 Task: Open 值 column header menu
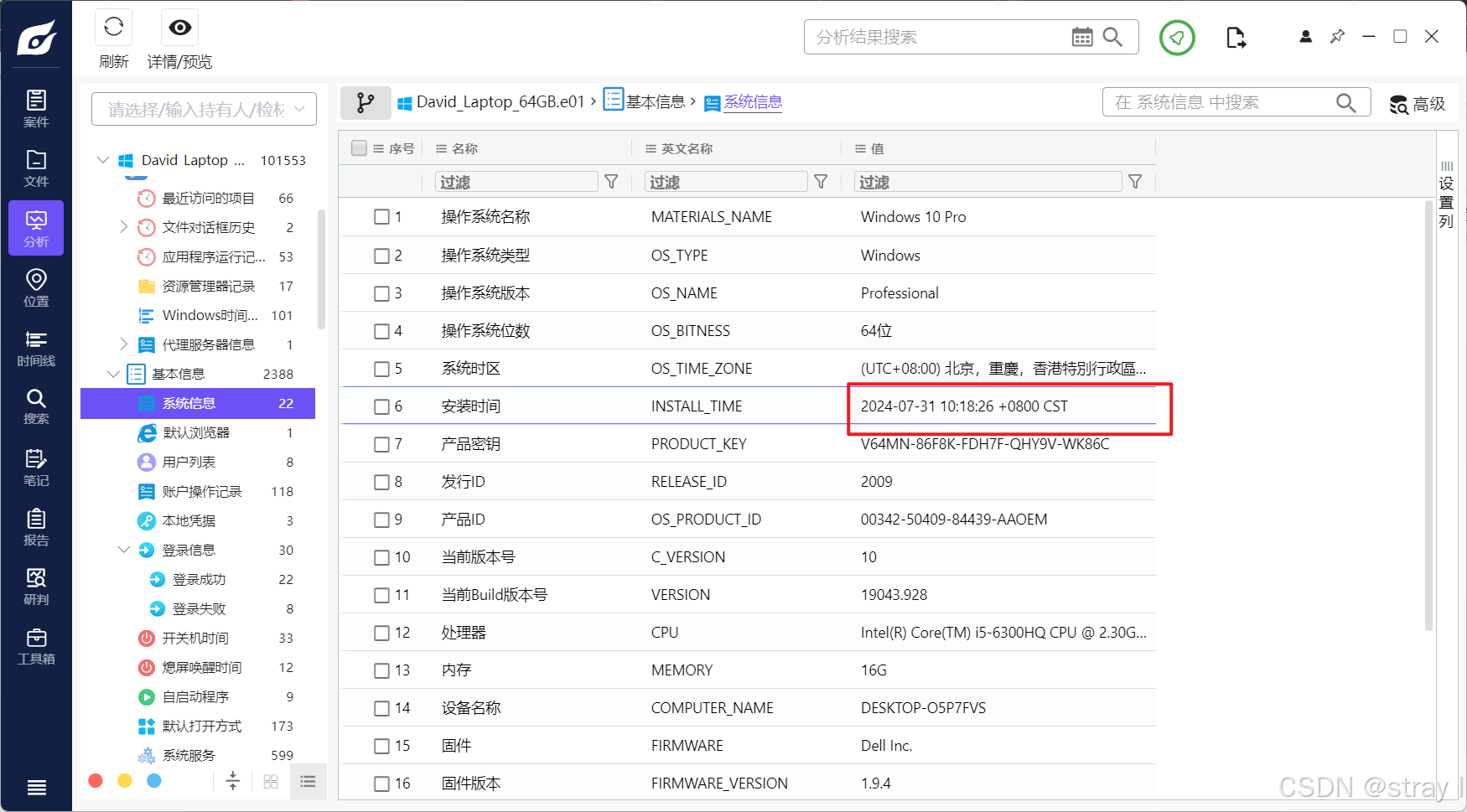coord(860,148)
